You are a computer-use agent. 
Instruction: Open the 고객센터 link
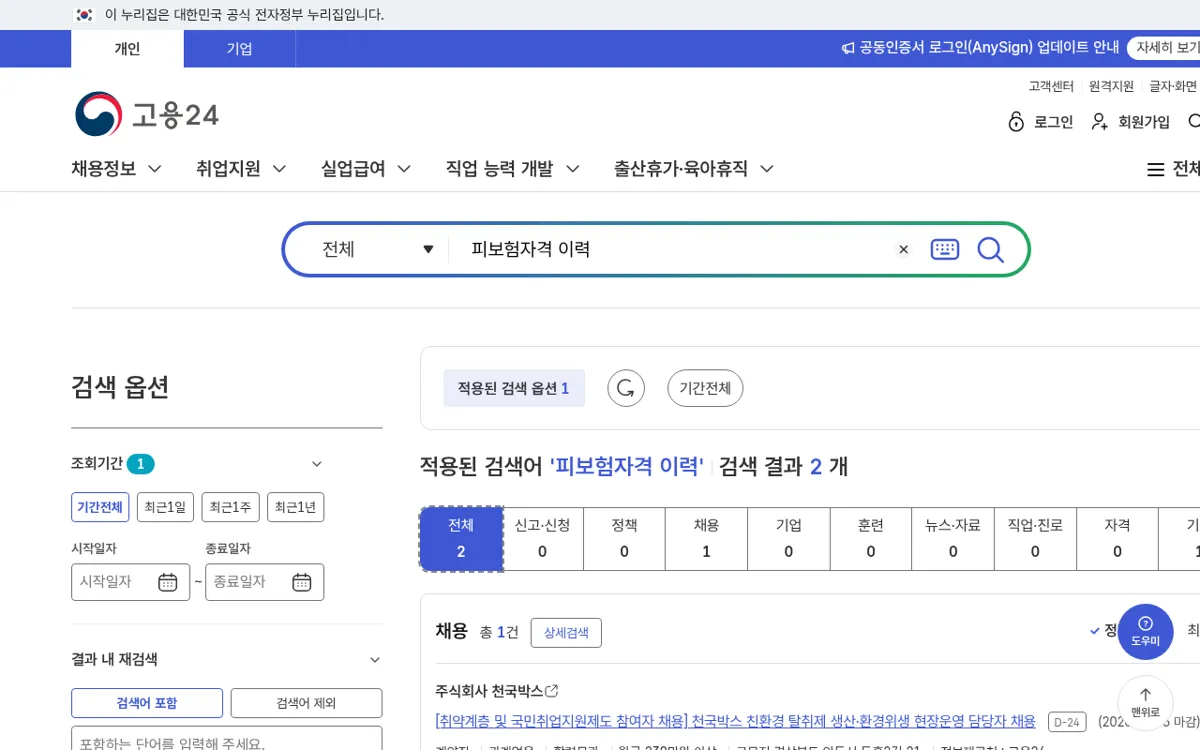coord(1051,86)
